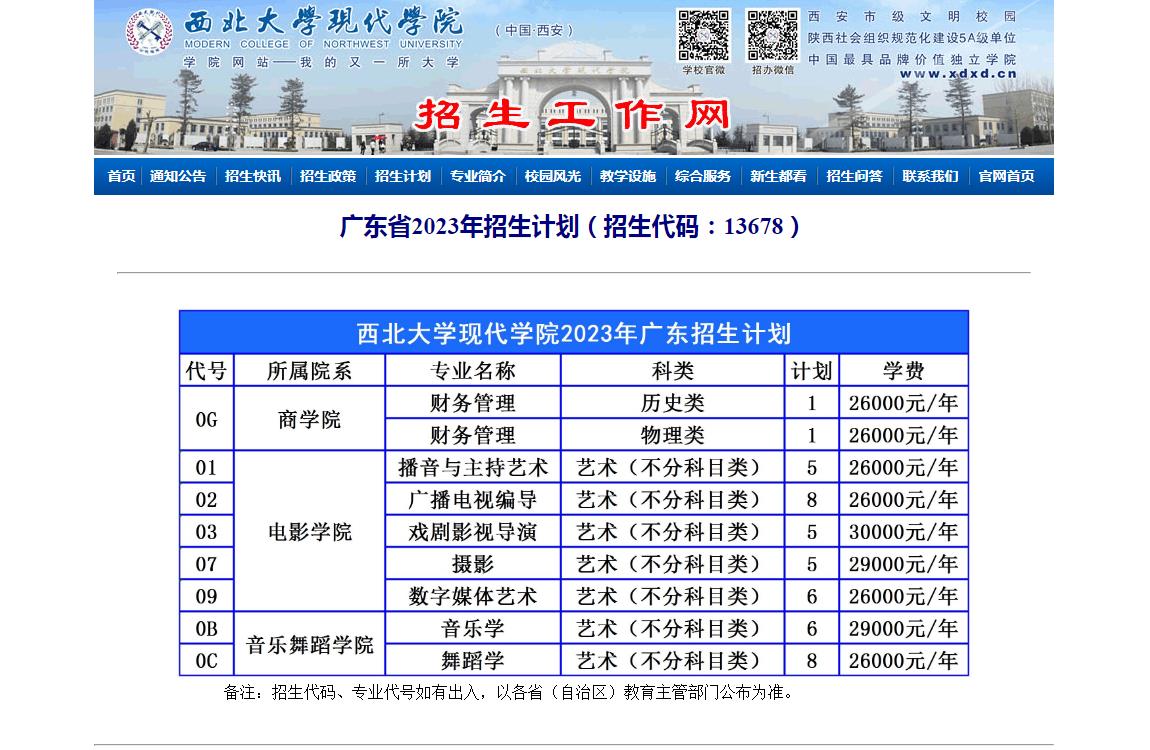Click the 学费 column header
The image size is (1150, 750).
click(904, 370)
